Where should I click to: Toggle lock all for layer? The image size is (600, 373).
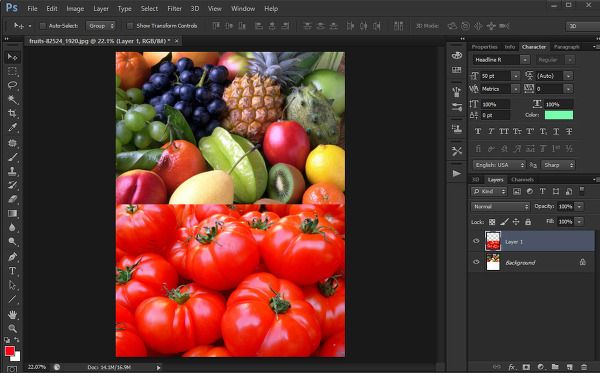[528, 222]
